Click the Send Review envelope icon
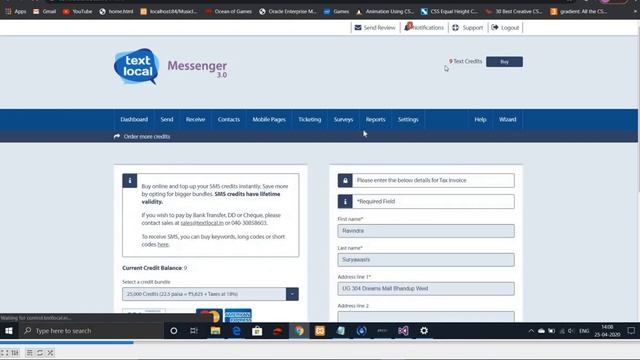This screenshot has height=360, width=640. [x=358, y=27]
